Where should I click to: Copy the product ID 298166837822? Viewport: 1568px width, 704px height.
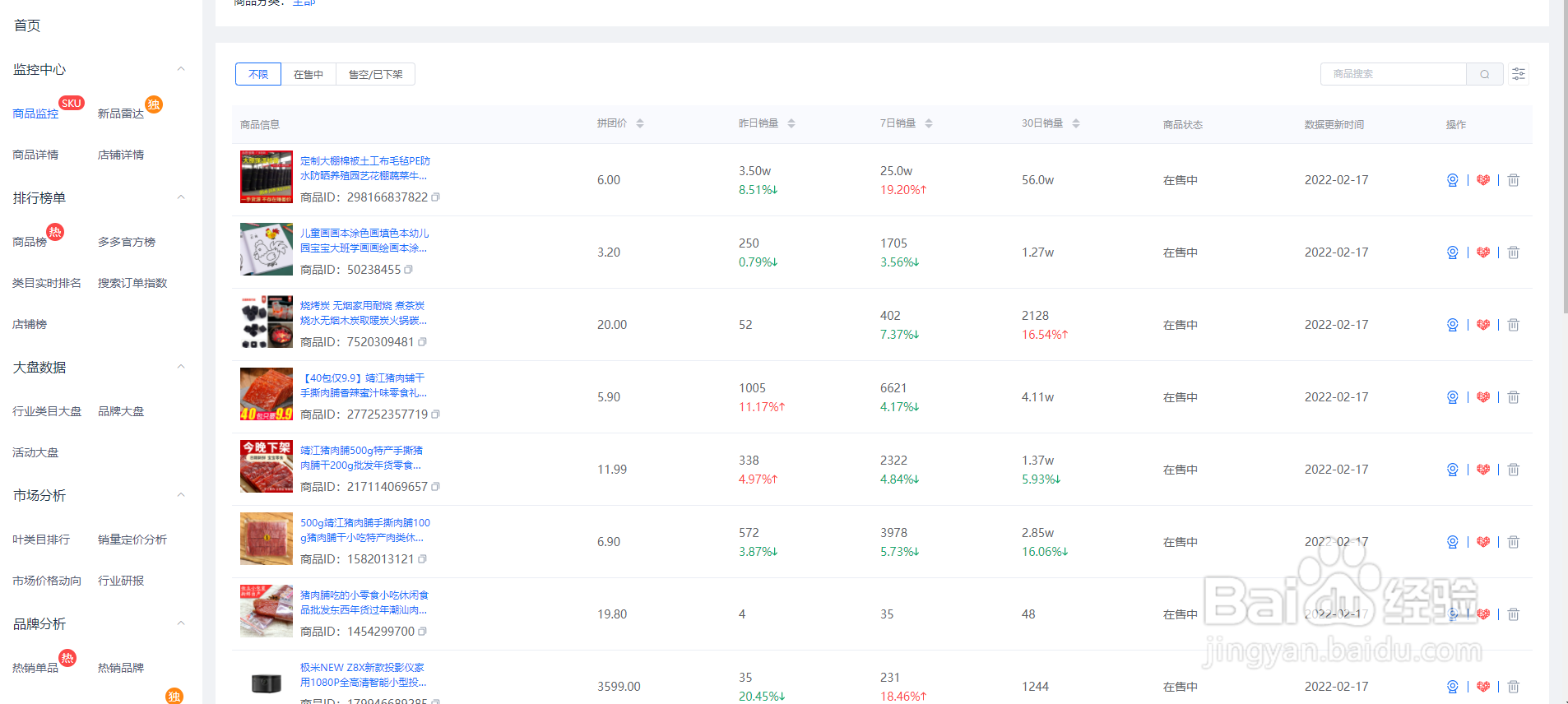click(436, 197)
